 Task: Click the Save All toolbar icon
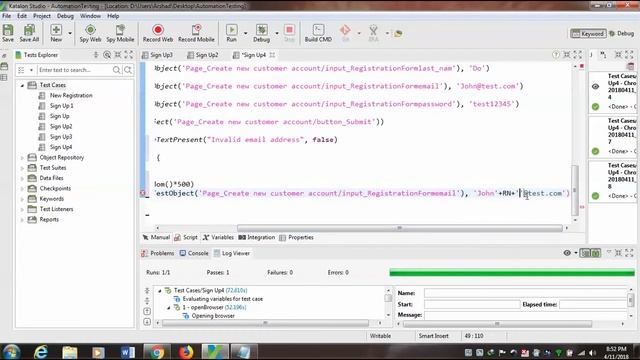pos(29,33)
